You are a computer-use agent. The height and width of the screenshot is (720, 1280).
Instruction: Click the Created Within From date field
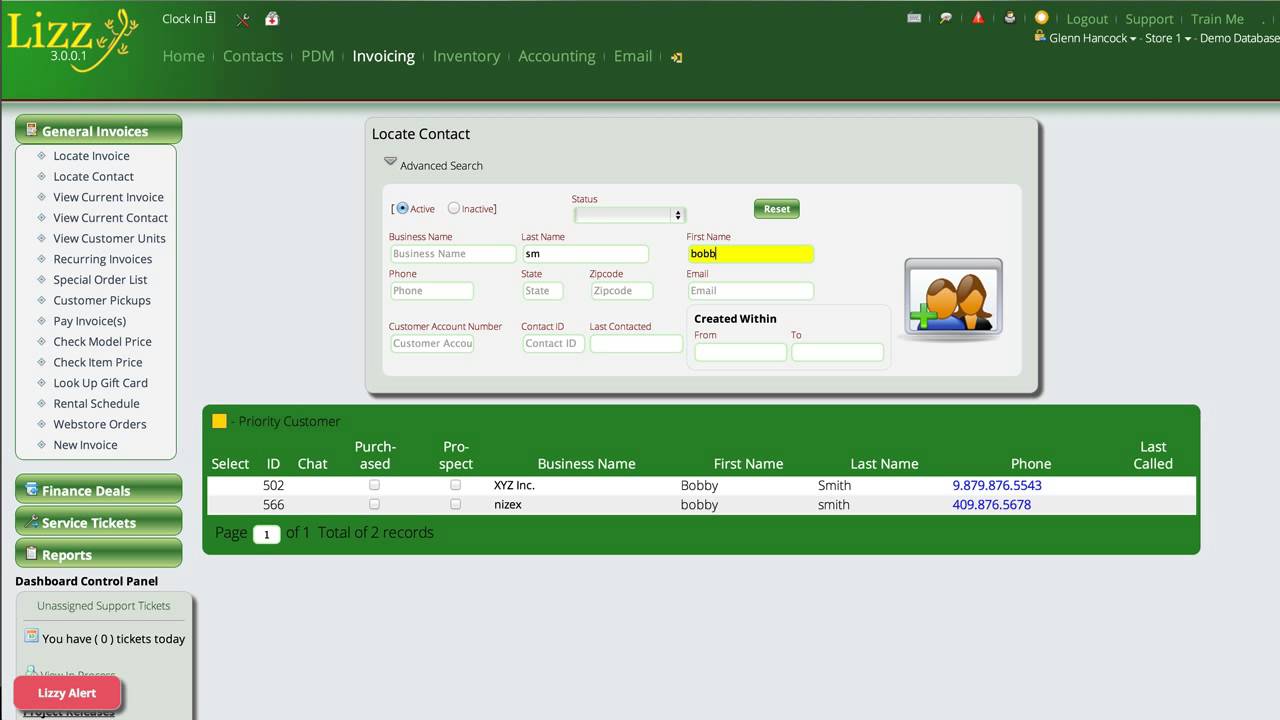740,352
